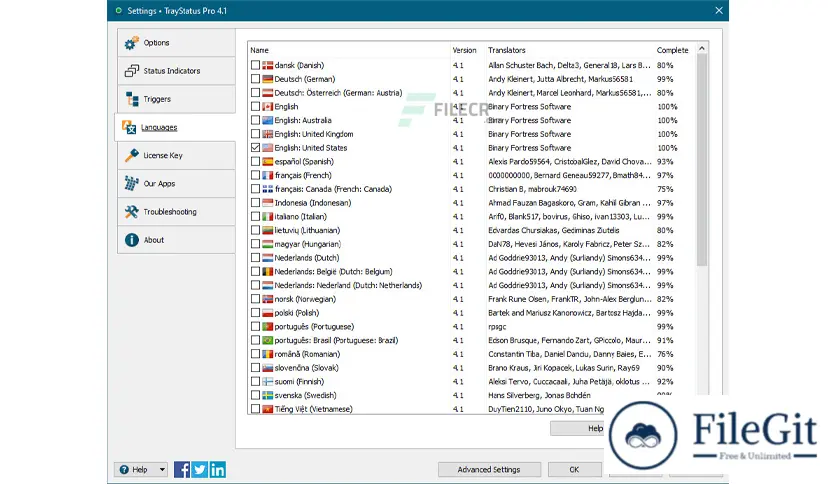Open the Twitter icon link
The image size is (836, 484).
click(x=199, y=470)
